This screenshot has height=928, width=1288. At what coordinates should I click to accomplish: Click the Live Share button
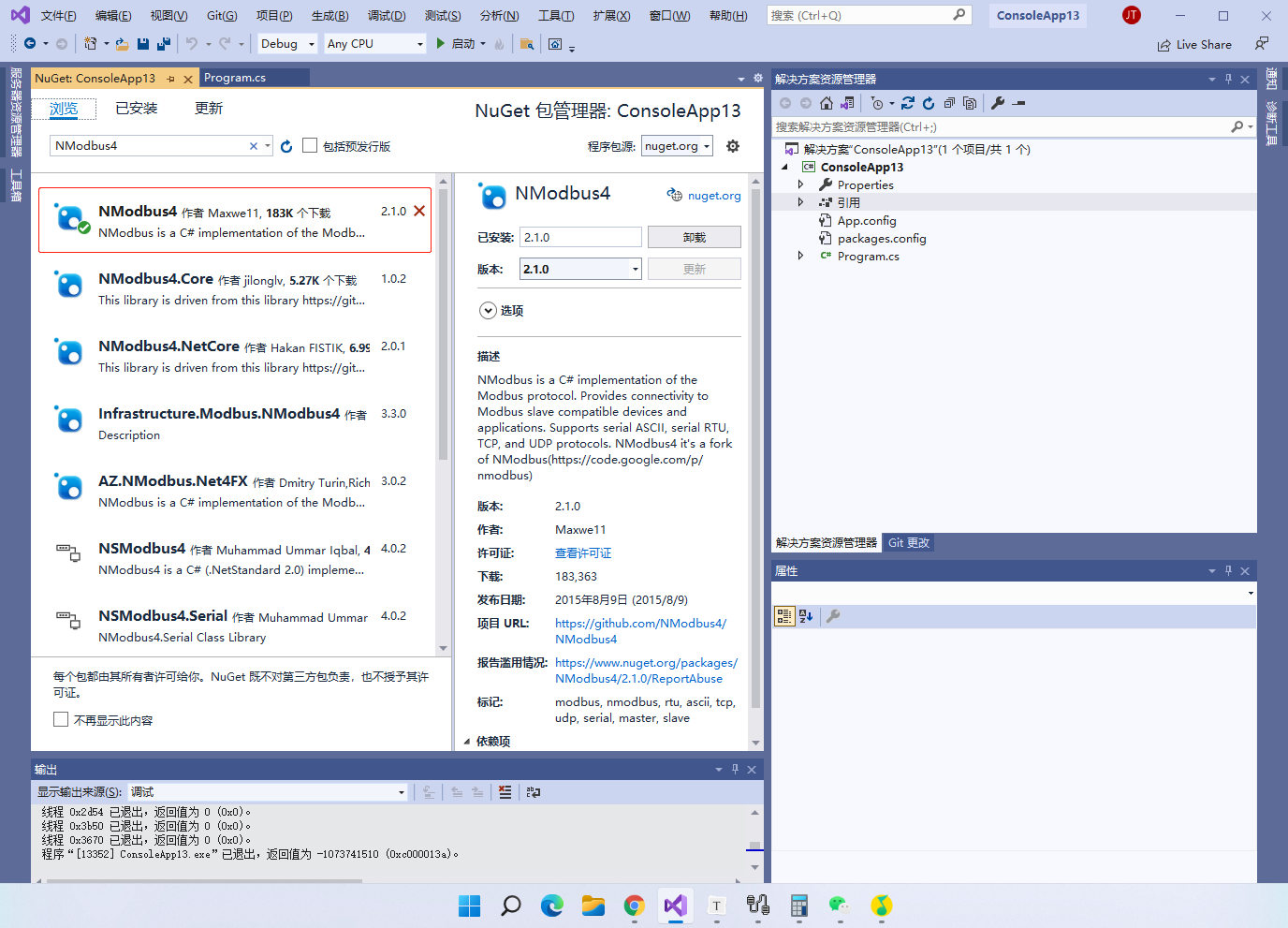1194,45
